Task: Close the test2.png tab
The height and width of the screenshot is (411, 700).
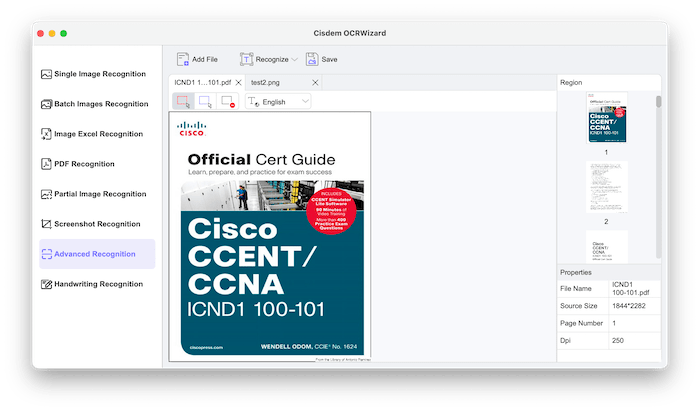Action: click(x=315, y=82)
